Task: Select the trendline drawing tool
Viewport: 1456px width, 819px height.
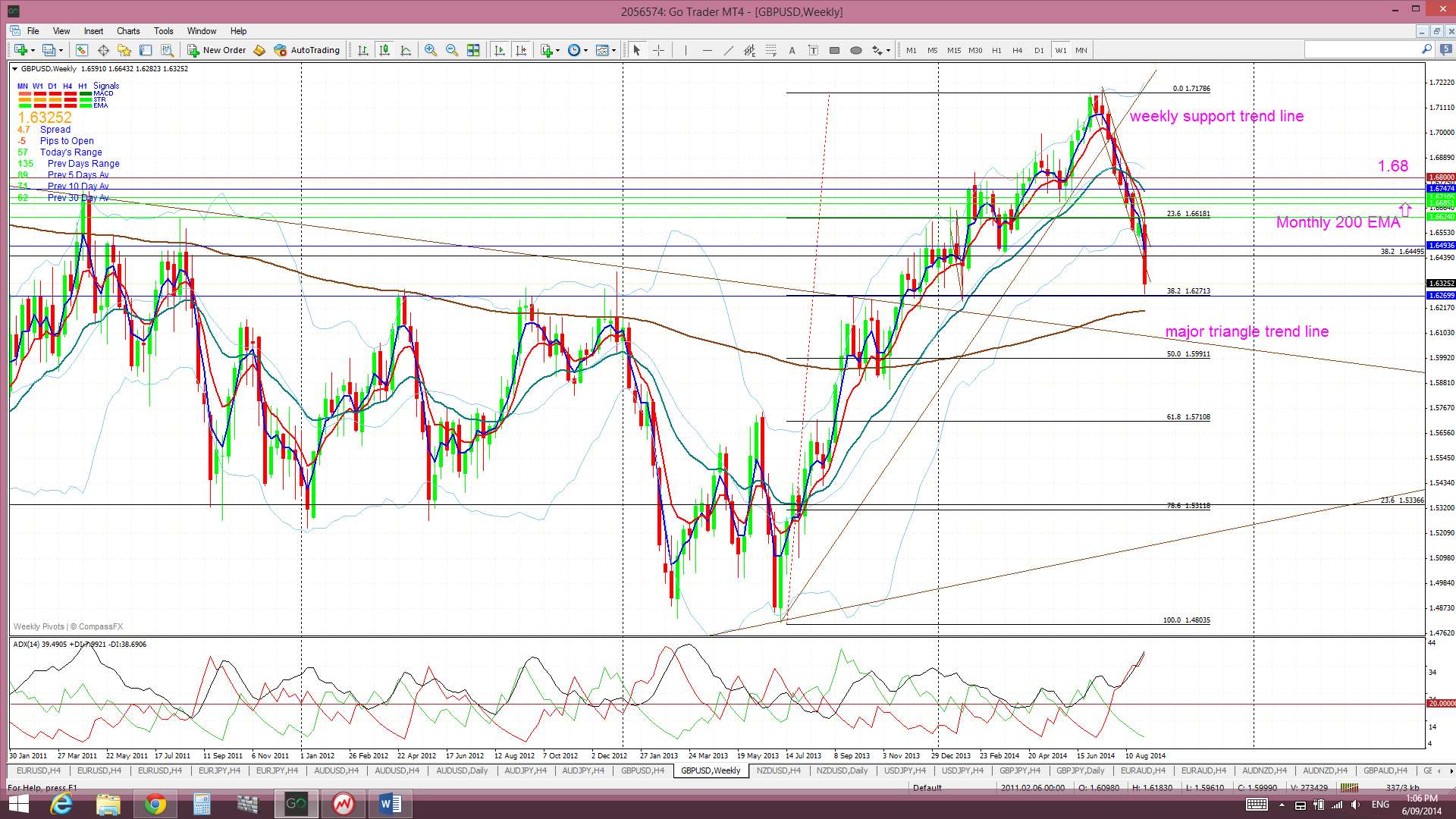Action: coord(728,50)
